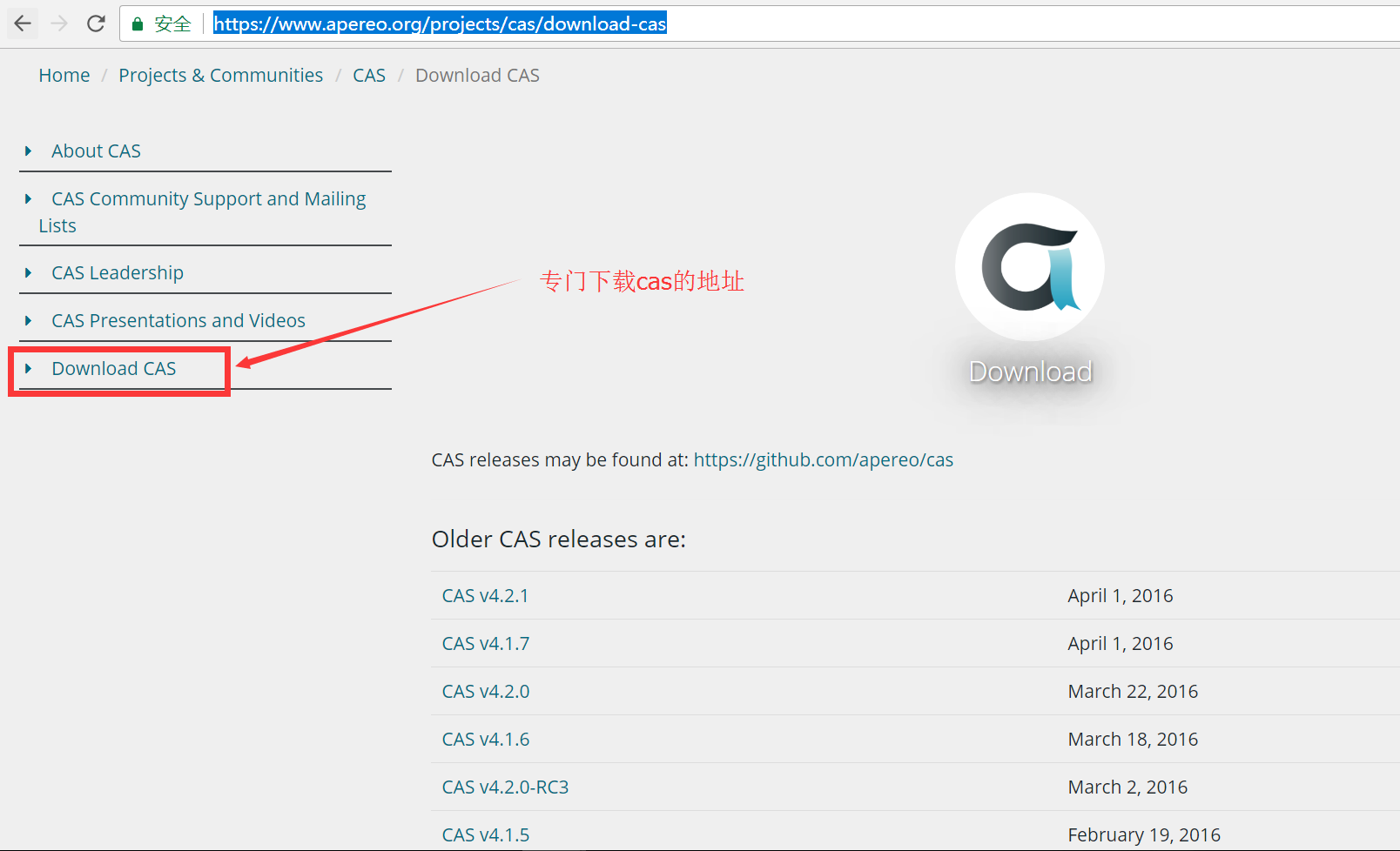
Task: Open the github.com/apereo/cas link
Action: [824, 460]
